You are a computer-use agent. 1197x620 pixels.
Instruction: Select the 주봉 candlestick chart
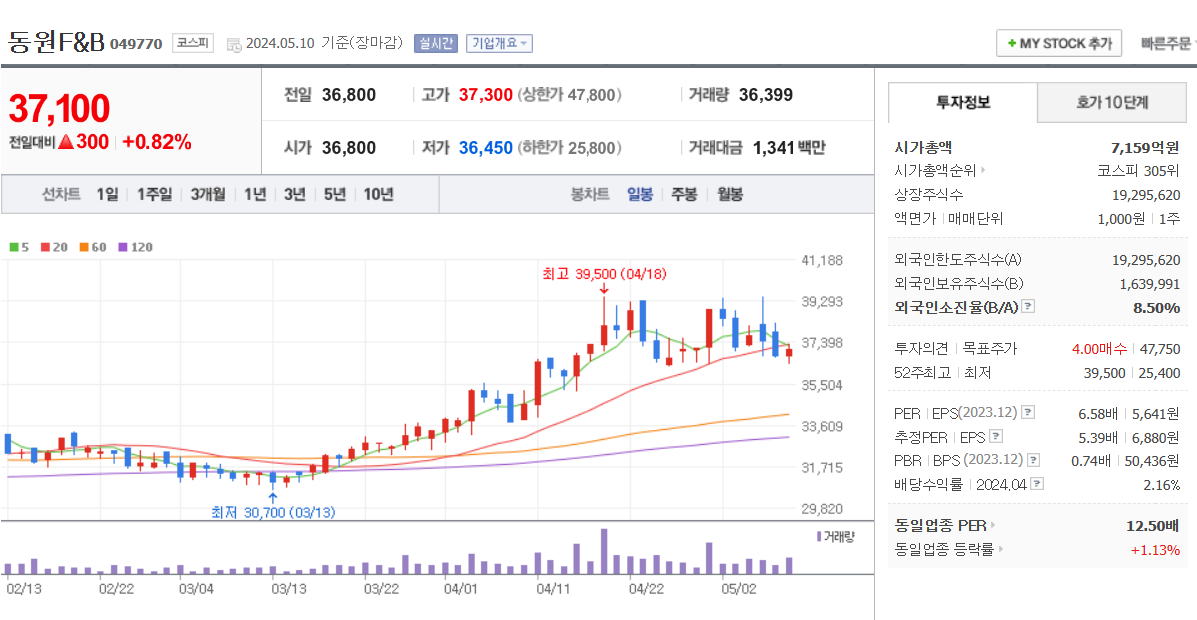coord(684,194)
